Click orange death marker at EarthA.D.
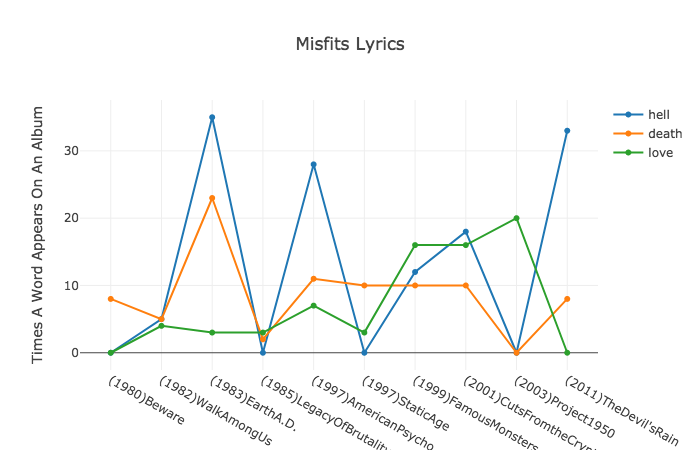Screen dimensions: 700x450 tap(212, 198)
